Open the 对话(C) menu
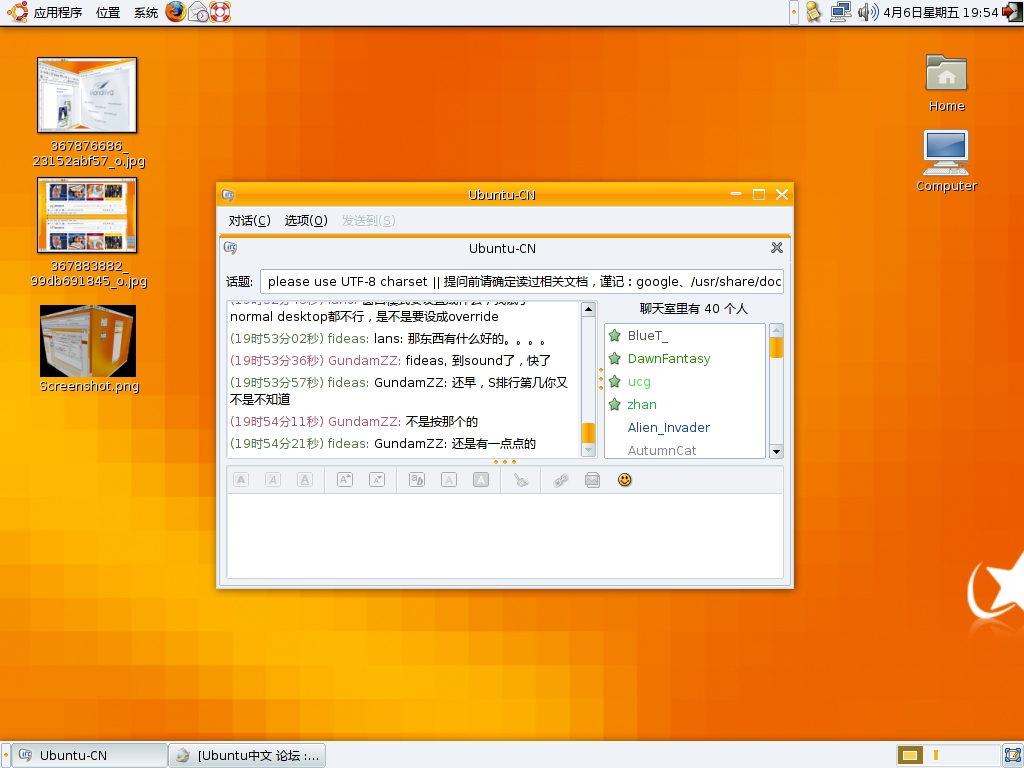Viewport: 1024px width, 768px height. click(x=249, y=221)
